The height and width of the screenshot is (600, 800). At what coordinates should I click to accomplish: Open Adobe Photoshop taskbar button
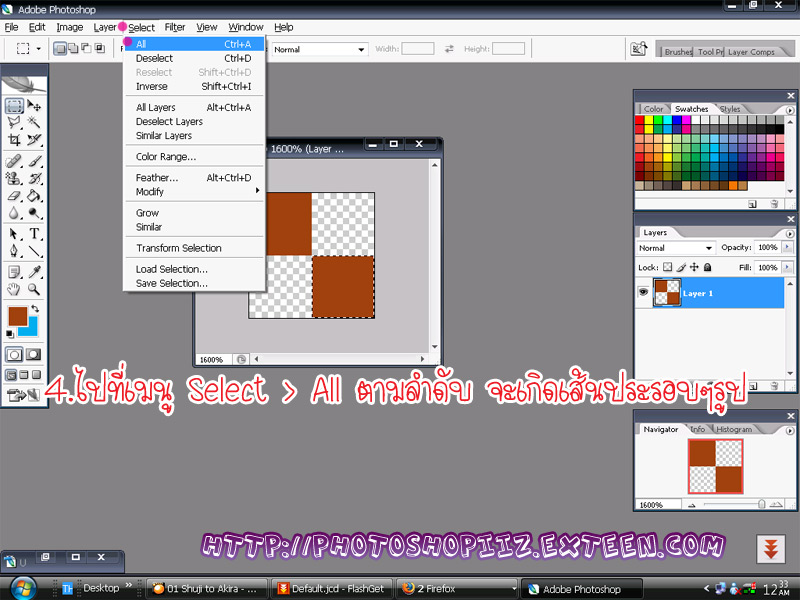(x=583, y=589)
